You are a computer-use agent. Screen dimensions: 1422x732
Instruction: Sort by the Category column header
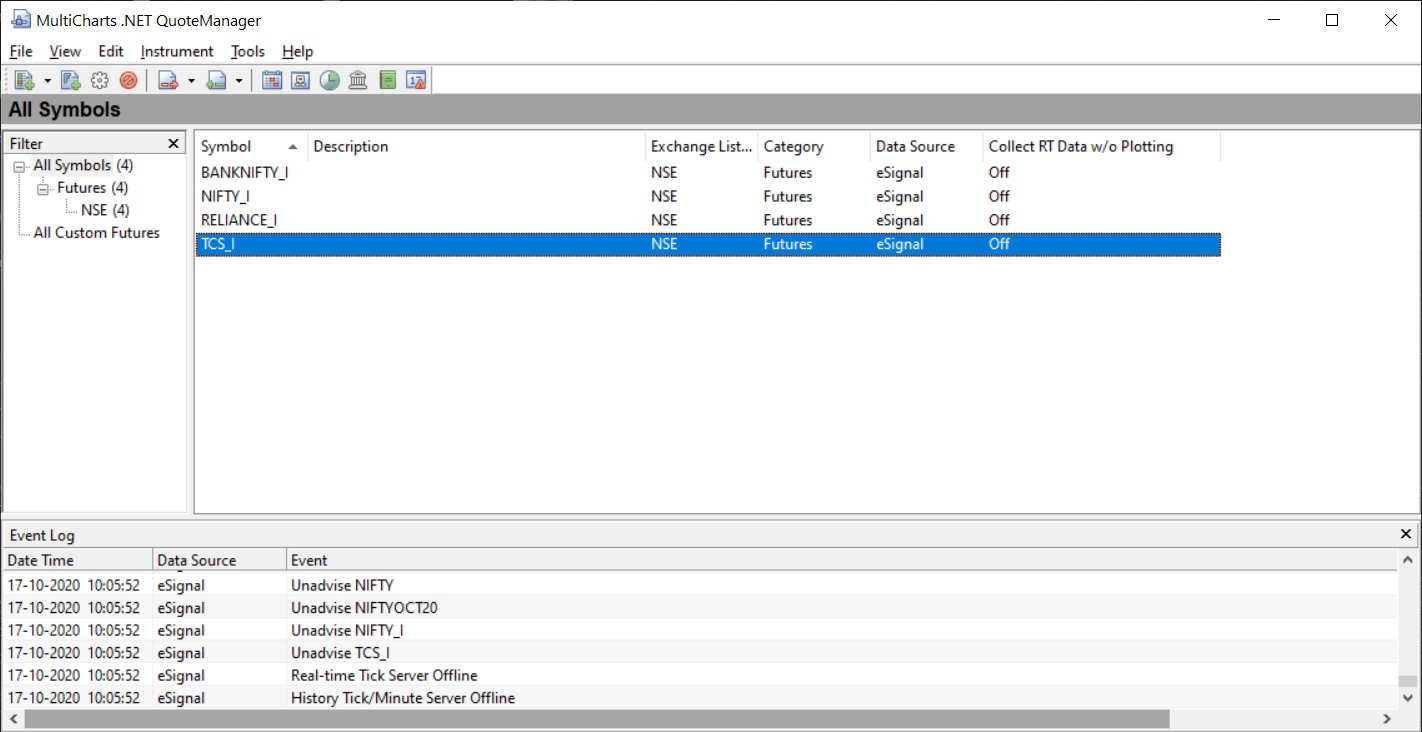click(814, 147)
